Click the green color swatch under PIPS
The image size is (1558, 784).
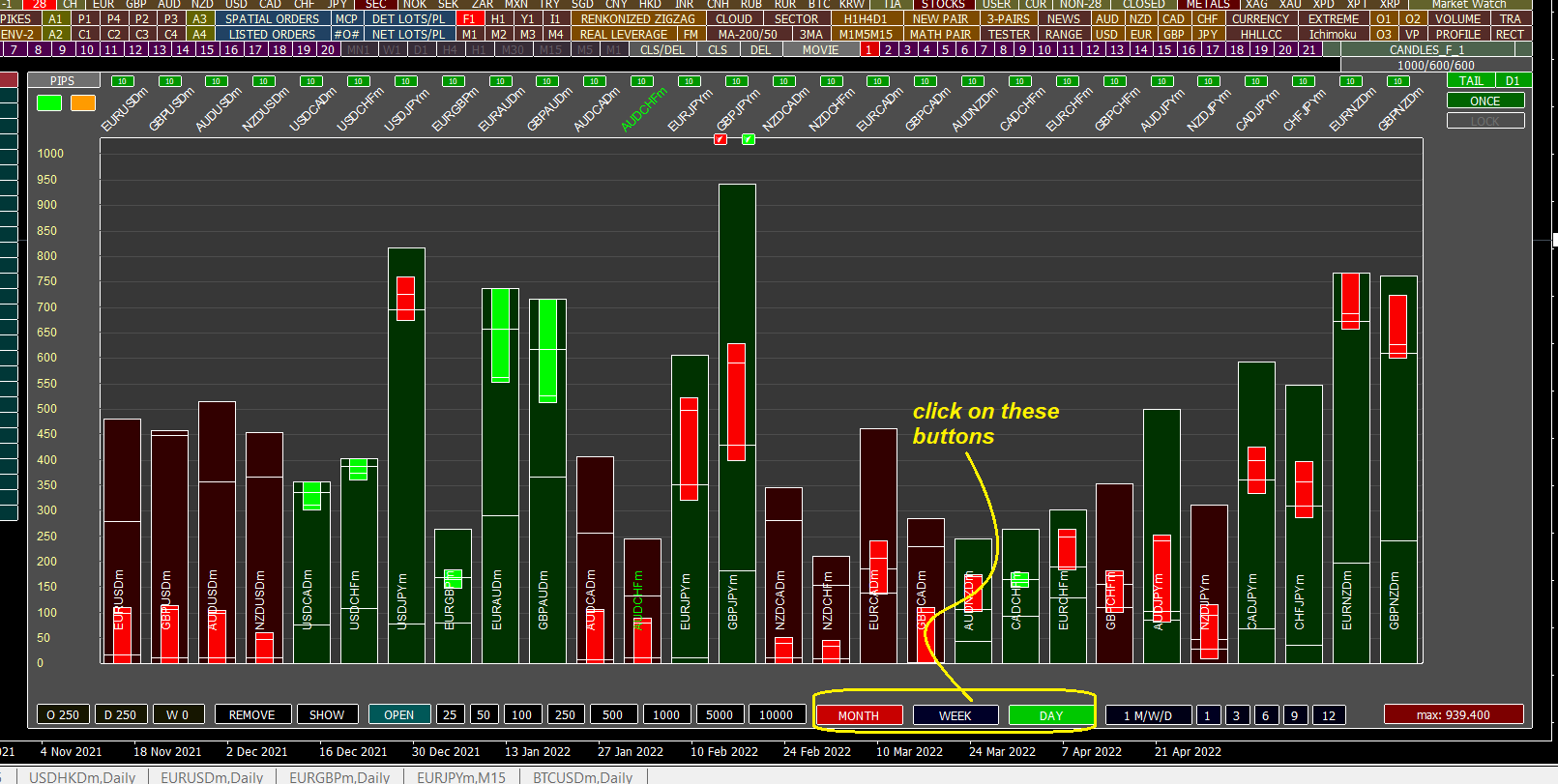pyautogui.click(x=48, y=102)
